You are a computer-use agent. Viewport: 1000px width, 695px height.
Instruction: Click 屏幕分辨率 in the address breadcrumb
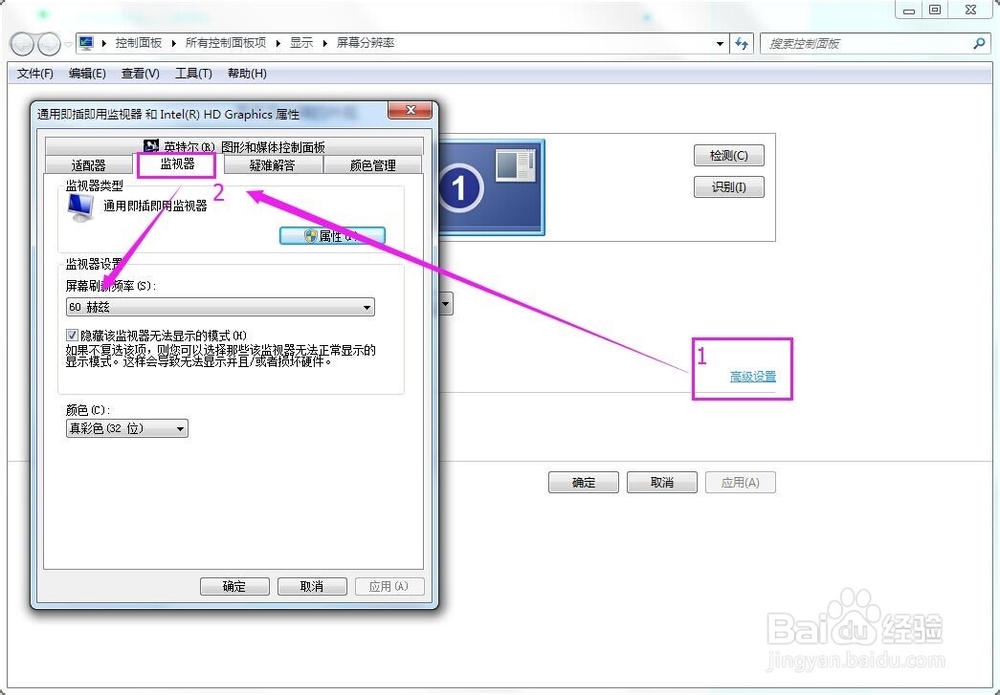tap(365, 43)
